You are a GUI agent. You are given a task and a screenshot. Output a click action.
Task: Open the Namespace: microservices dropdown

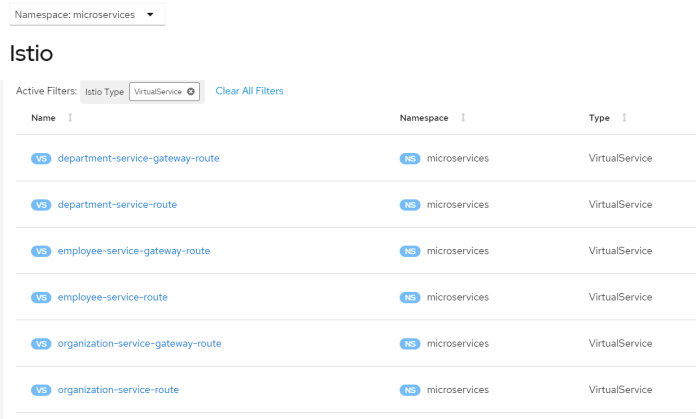[x=87, y=15]
